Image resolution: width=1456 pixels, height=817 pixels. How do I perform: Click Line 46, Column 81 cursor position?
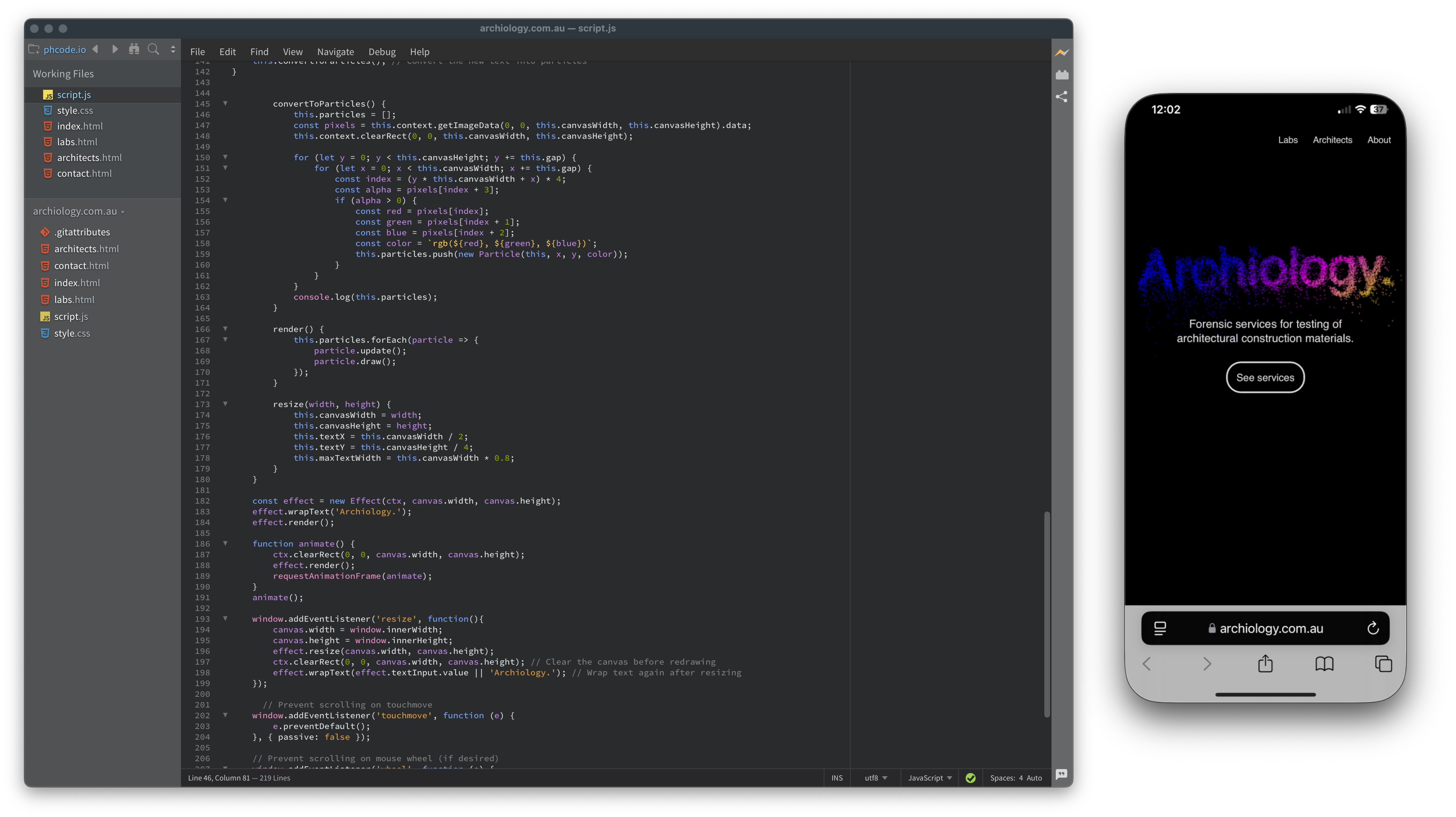coord(219,778)
